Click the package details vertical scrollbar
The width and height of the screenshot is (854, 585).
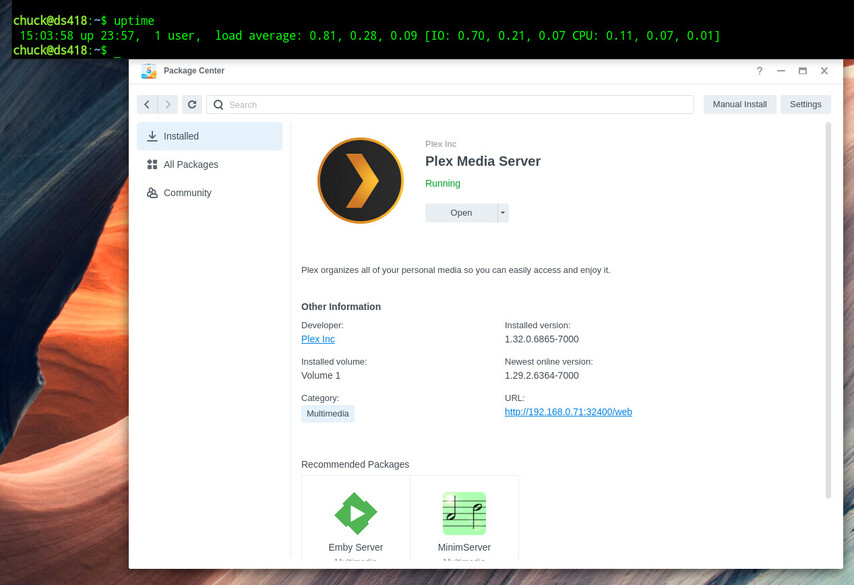pos(828,310)
